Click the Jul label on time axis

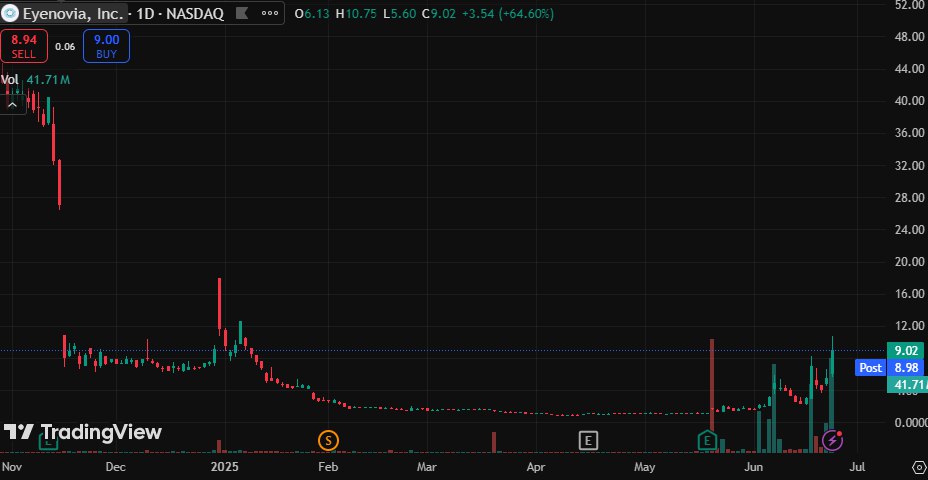[x=859, y=466]
